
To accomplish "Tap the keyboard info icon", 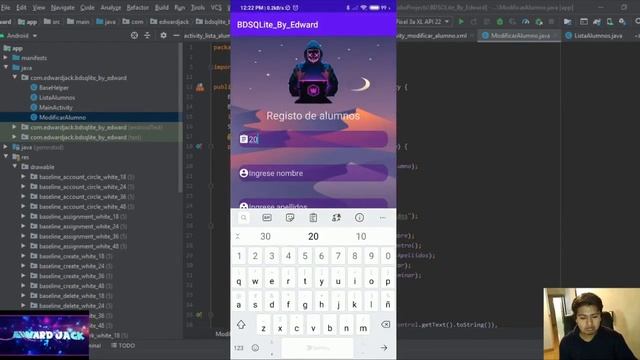I will click(359, 218).
